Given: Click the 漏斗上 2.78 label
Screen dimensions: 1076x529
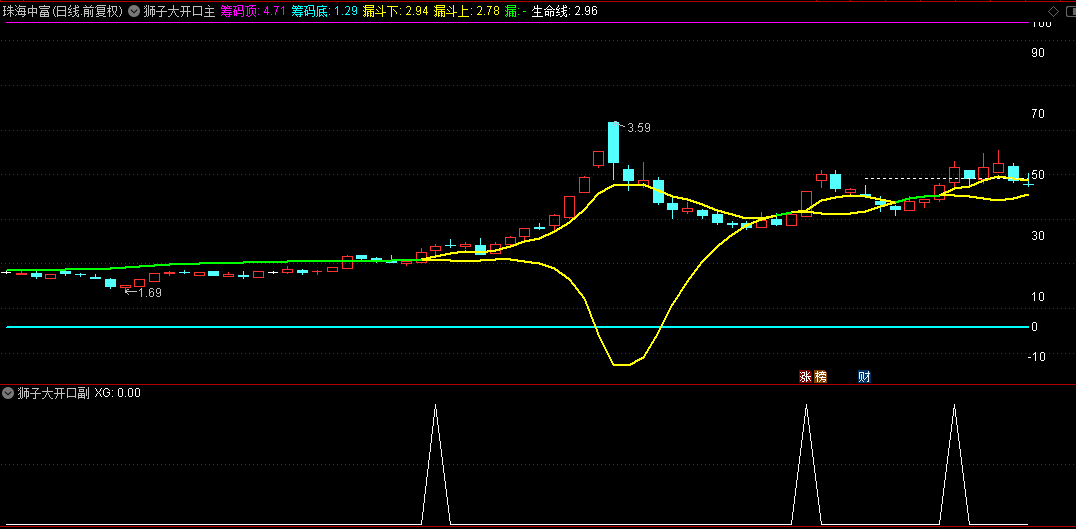Looking at the screenshot, I should tap(466, 12).
